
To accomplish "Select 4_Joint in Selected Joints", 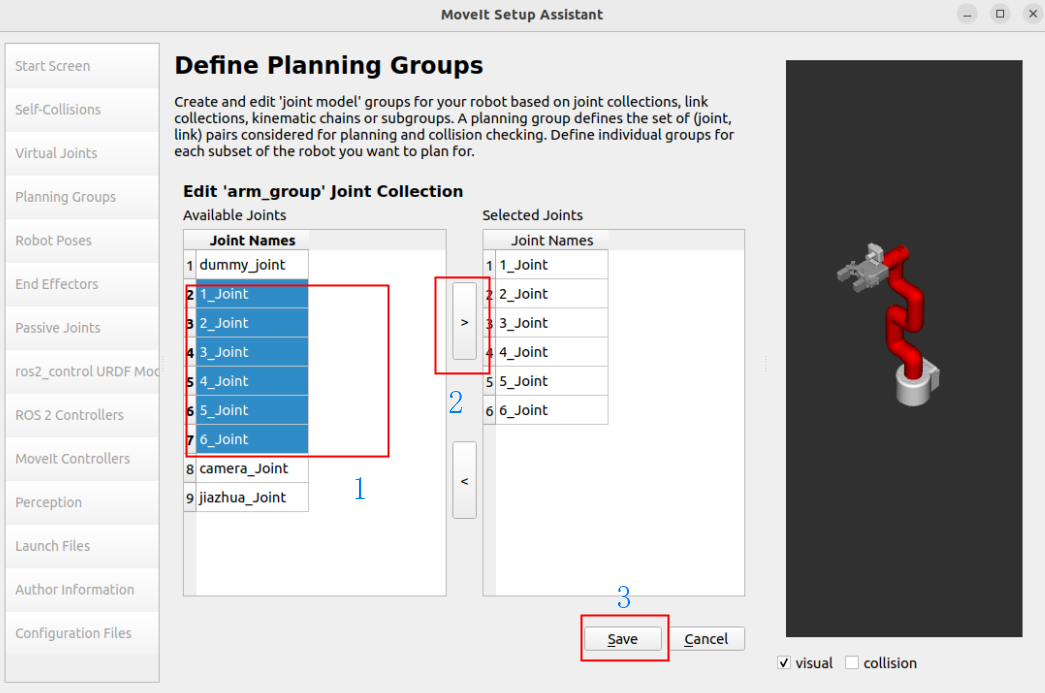I will pyautogui.click(x=552, y=352).
